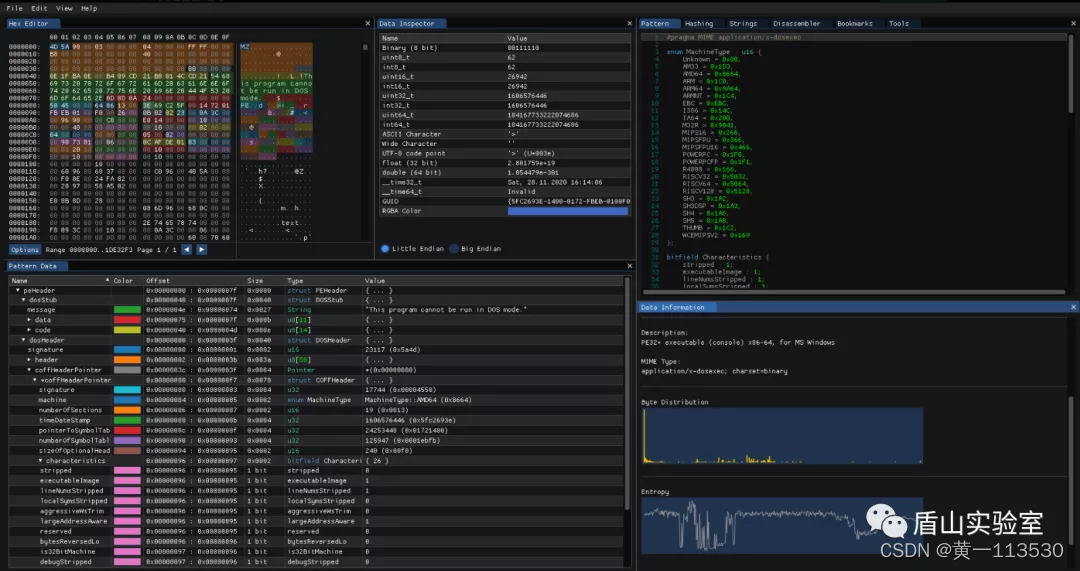Collapse the characteristics bitfield node
The height and width of the screenshot is (571, 1080).
click(40, 461)
